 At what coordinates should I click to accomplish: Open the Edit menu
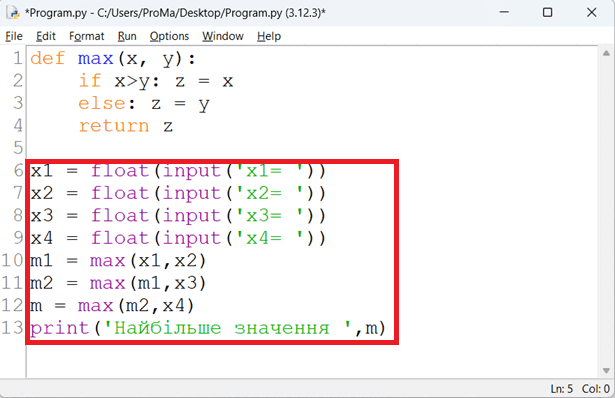[x=46, y=36]
